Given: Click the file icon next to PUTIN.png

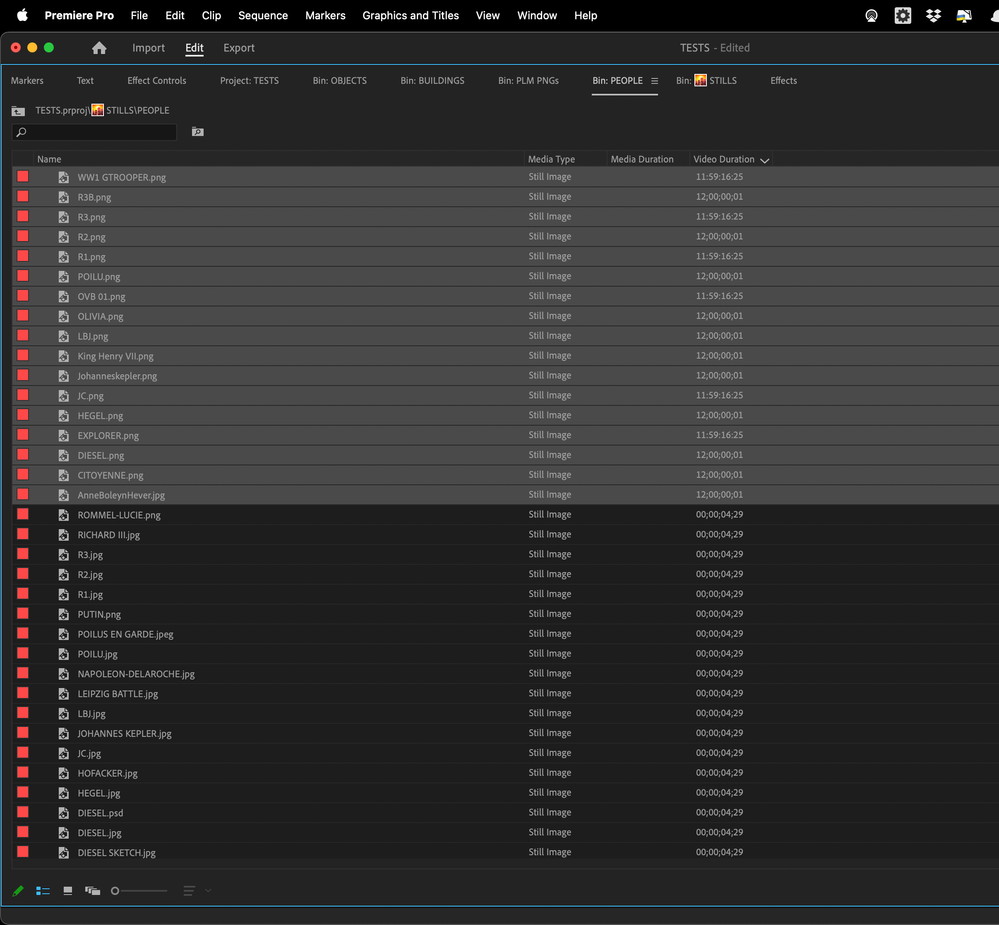Looking at the screenshot, I should (64, 614).
